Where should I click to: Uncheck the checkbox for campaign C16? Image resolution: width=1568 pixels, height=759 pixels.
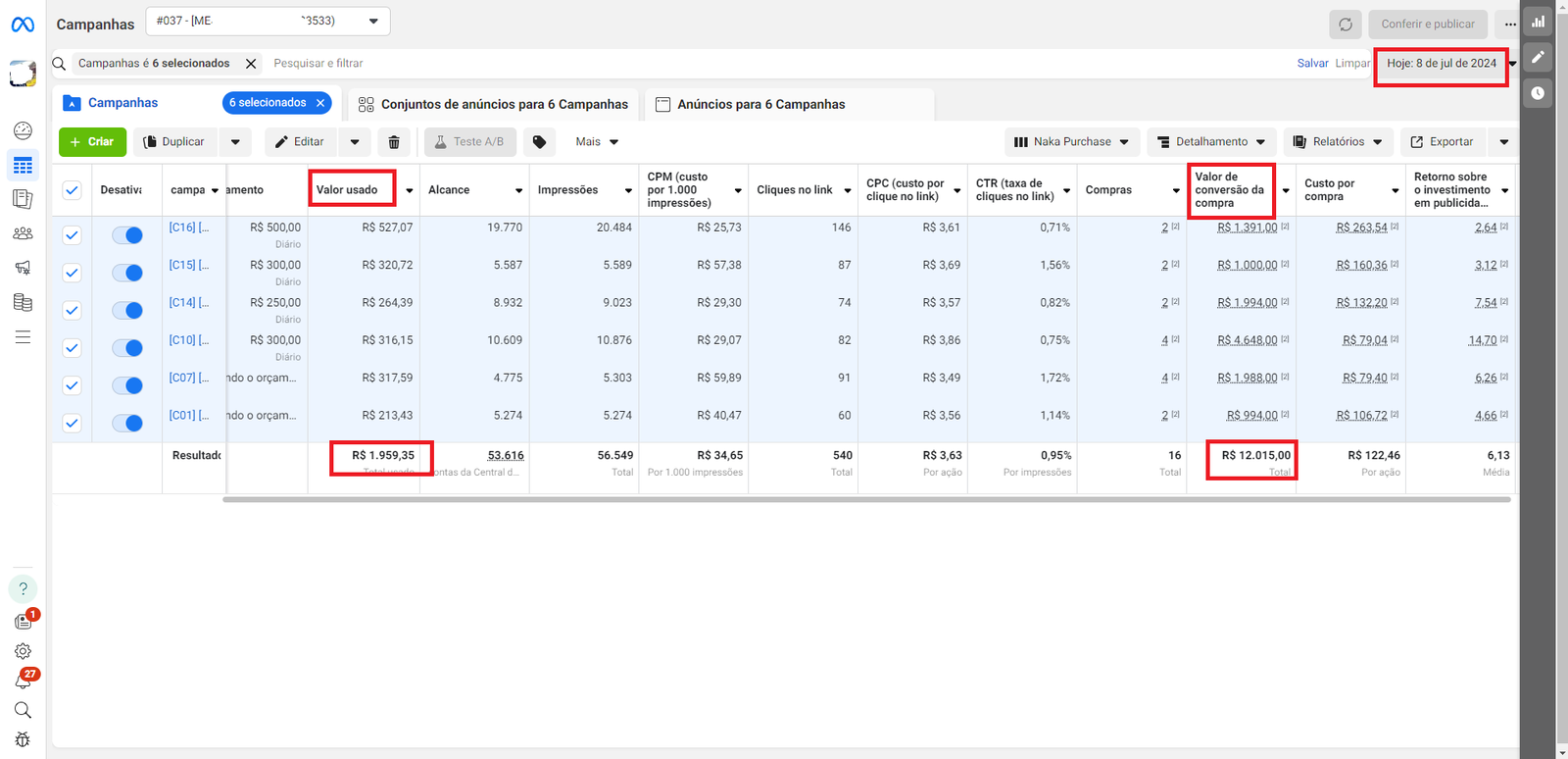pyautogui.click(x=72, y=235)
